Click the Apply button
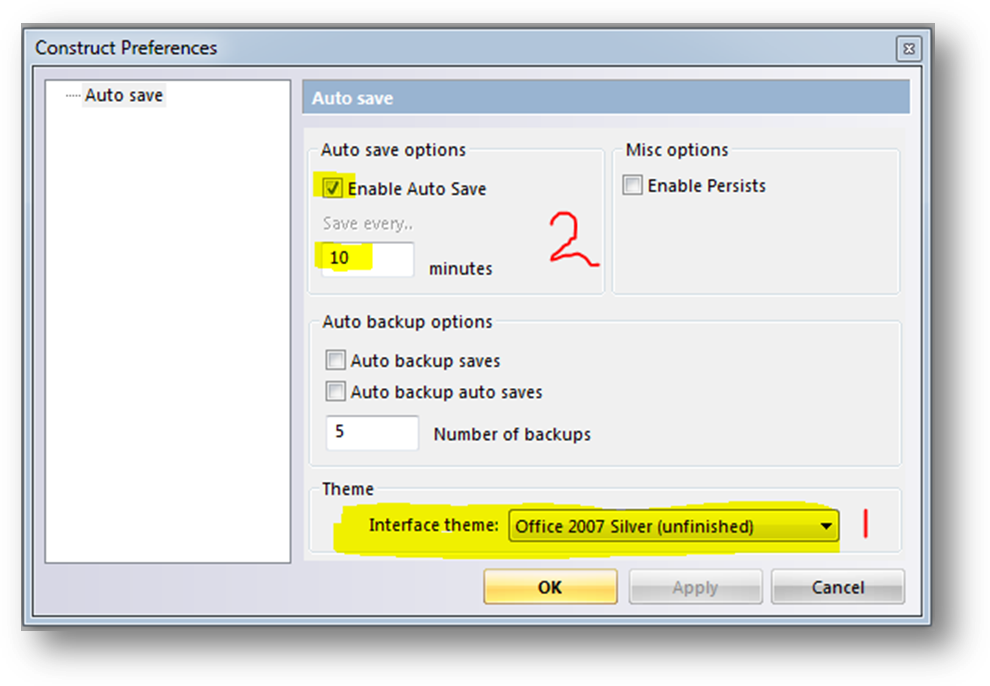Image resolution: width=990 pixels, height=686 pixels. pos(695,587)
